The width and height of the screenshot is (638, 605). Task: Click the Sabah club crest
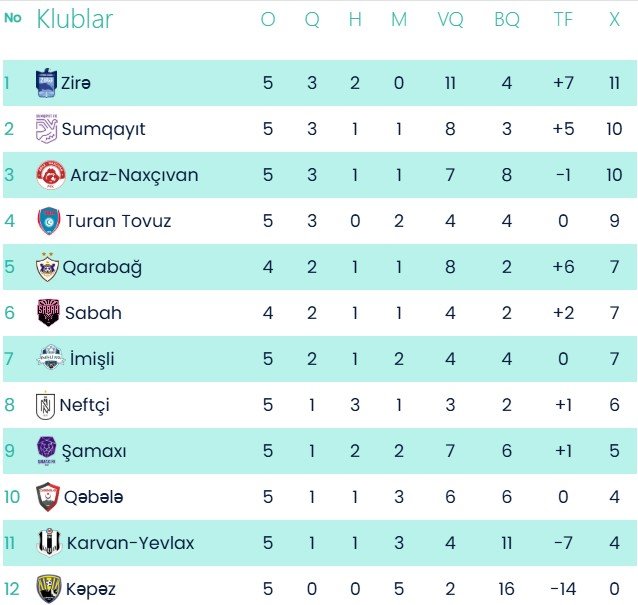click(48, 313)
